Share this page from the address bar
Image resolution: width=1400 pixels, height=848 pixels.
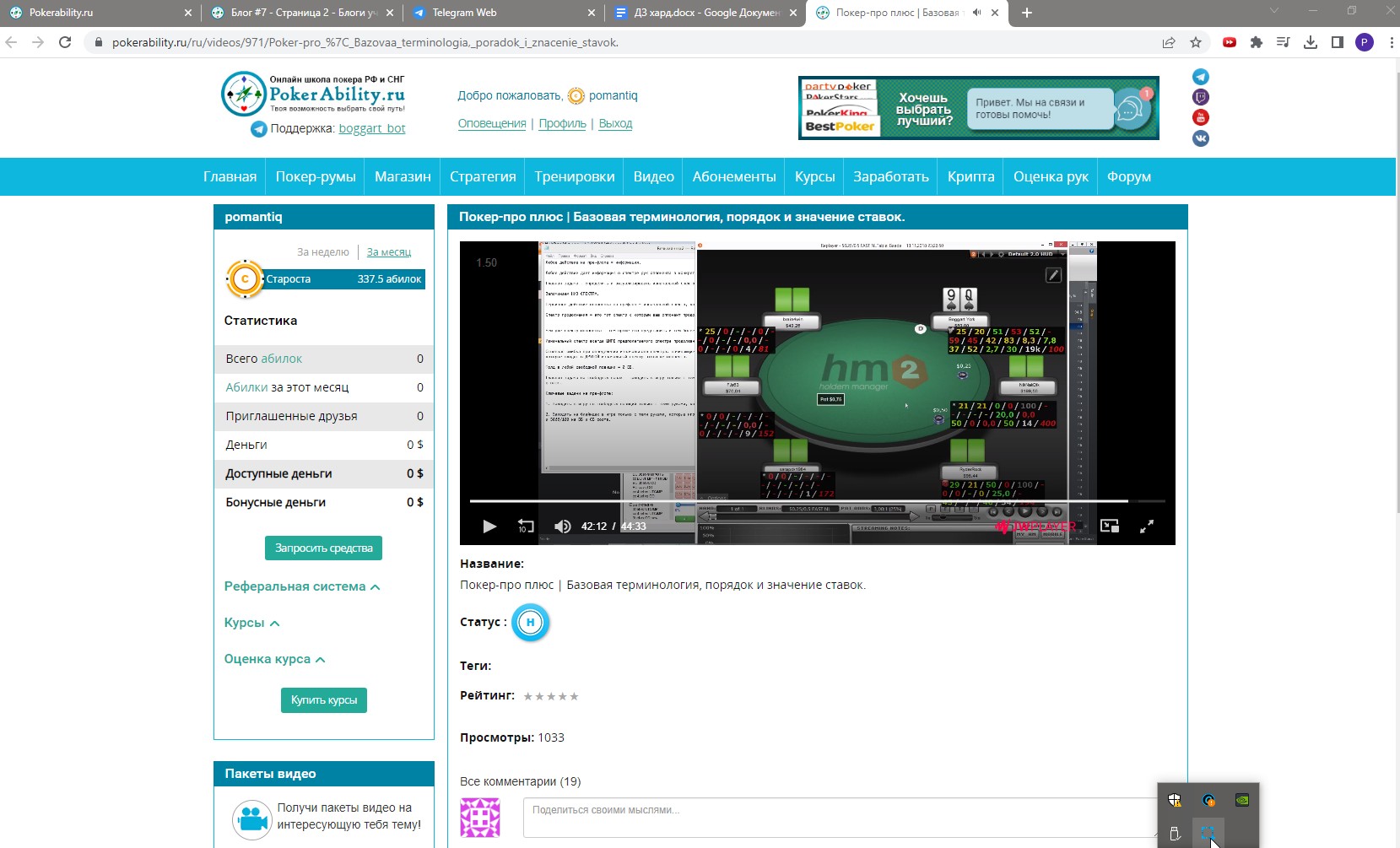pos(1169,42)
